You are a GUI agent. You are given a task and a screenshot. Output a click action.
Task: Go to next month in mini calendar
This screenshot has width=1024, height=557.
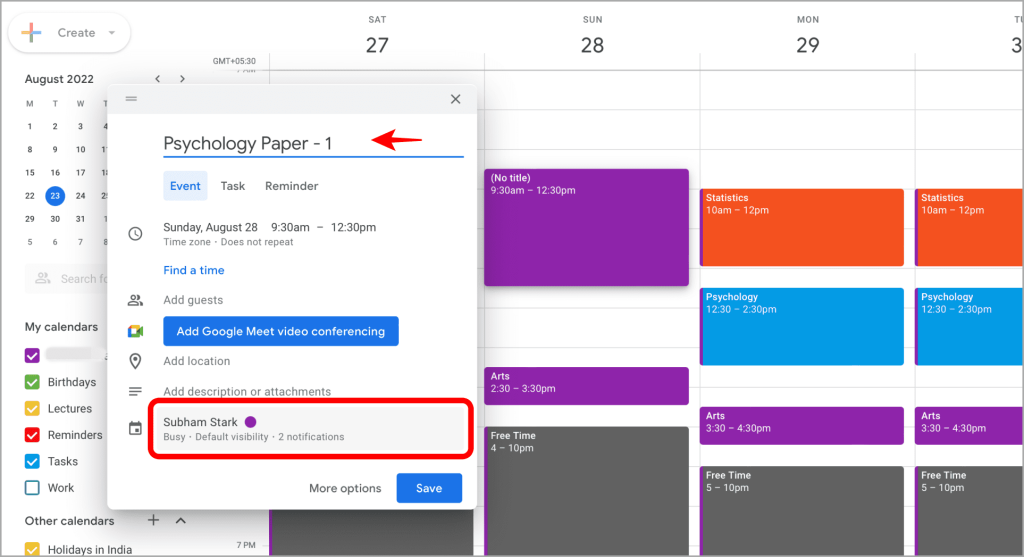pyautogui.click(x=182, y=78)
